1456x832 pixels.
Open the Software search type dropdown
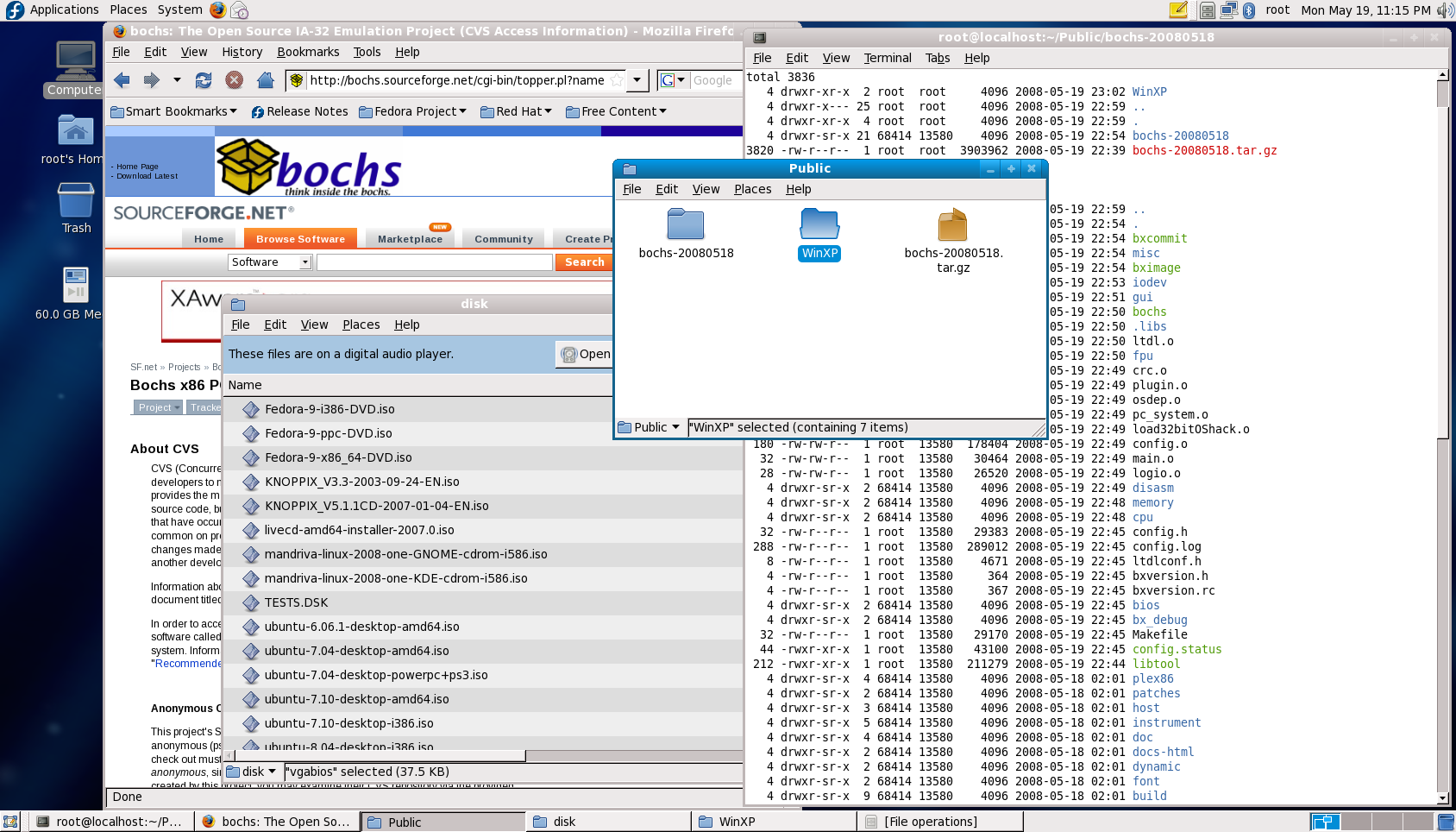tap(269, 262)
